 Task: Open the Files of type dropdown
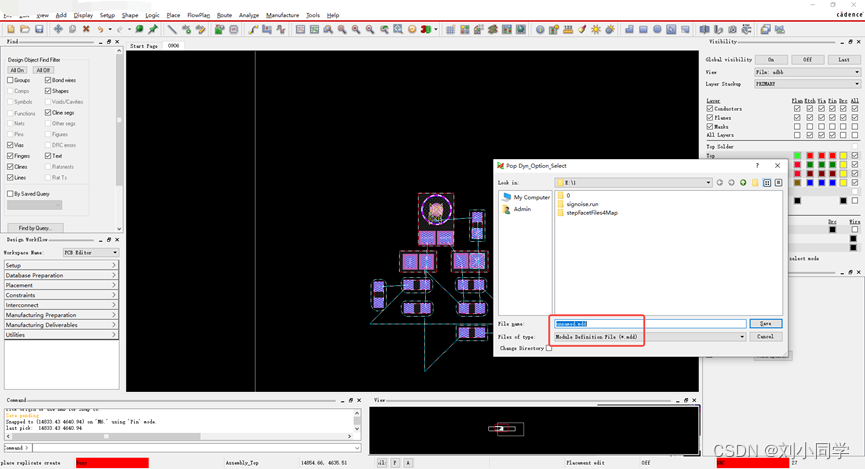coord(742,337)
